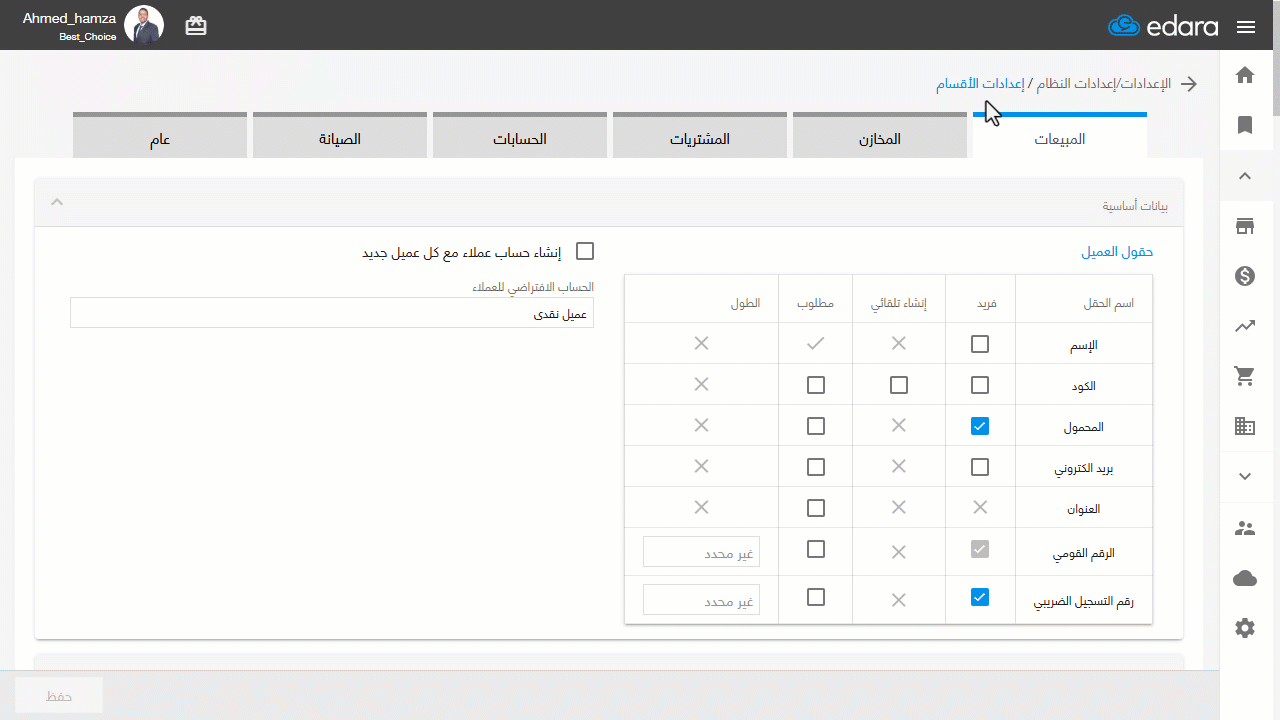Open the إعدادات الأقسام breadcrumb link
The image size is (1280, 720).
tap(980, 84)
